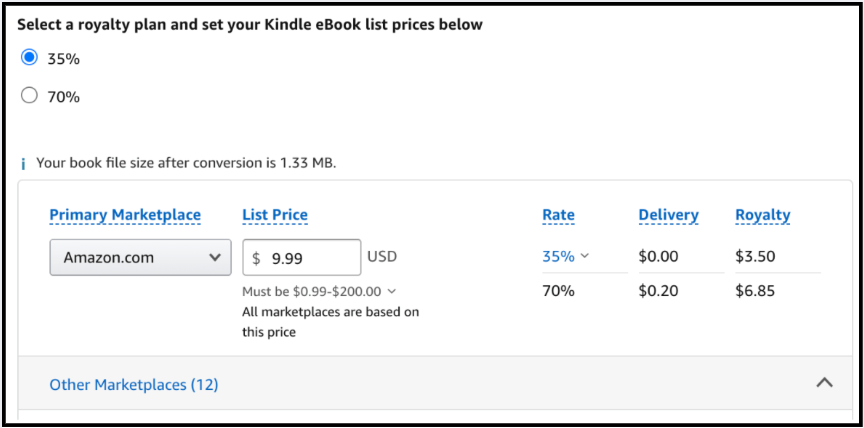Click the 35% rate link in the table
Image resolution: width=864 pixels, height=428 pixels.
pyautogui.click(x=558, y=256)
